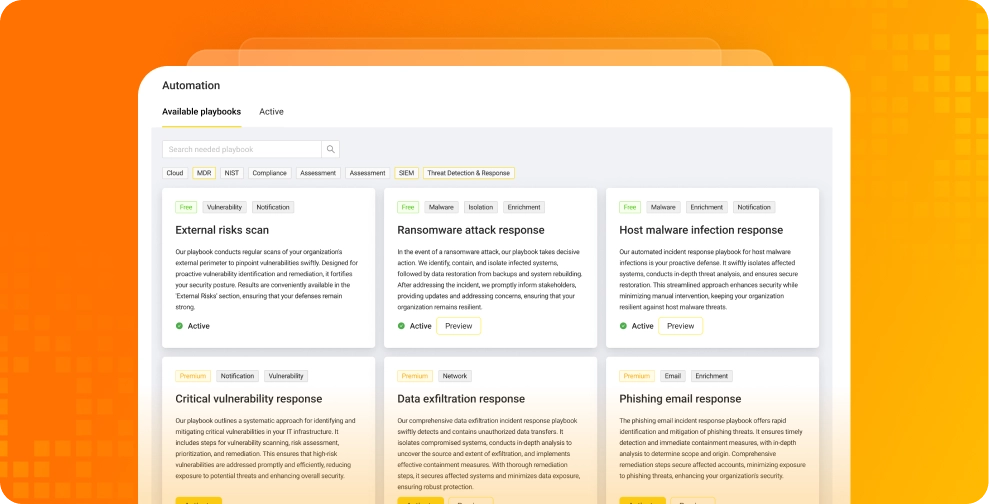The width and height of the screenshot is (989, 504).
Task: Click the Free tag on External risks scan
Action: tap(186, 207)
